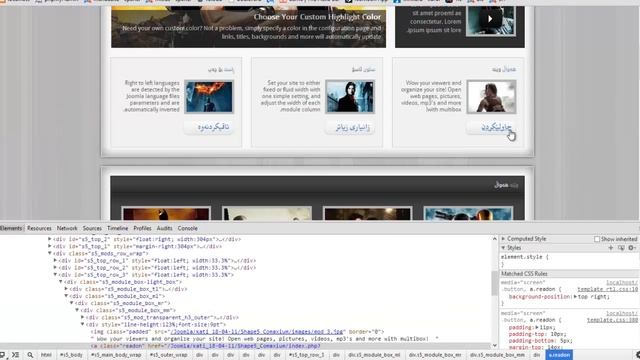The width and height of the screenshot is (640, 360).
Task: Expand the s5_top_2 div node
Action: (50, 239)
